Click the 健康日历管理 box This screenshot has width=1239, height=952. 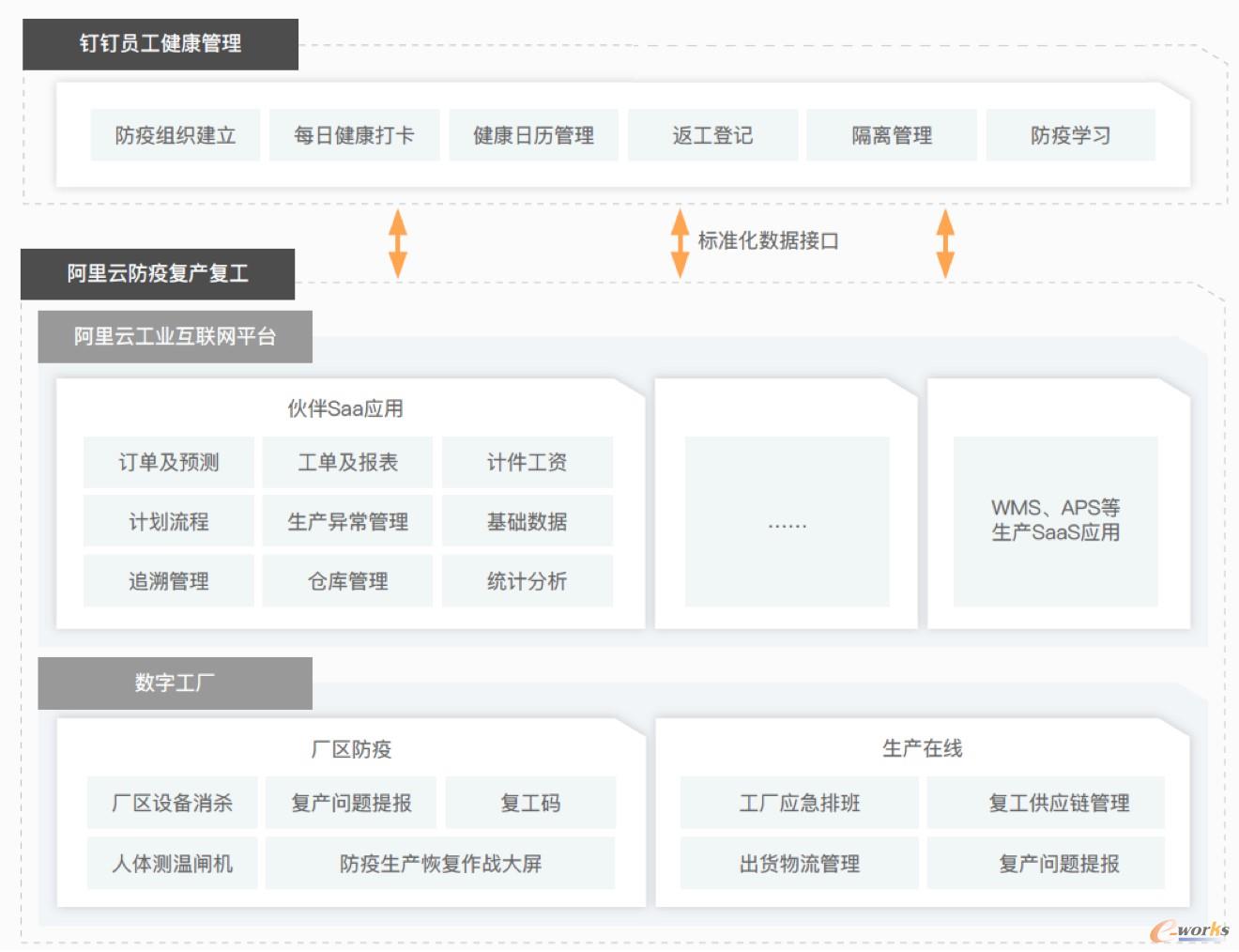pyautogui.click(x=533, y=135)
